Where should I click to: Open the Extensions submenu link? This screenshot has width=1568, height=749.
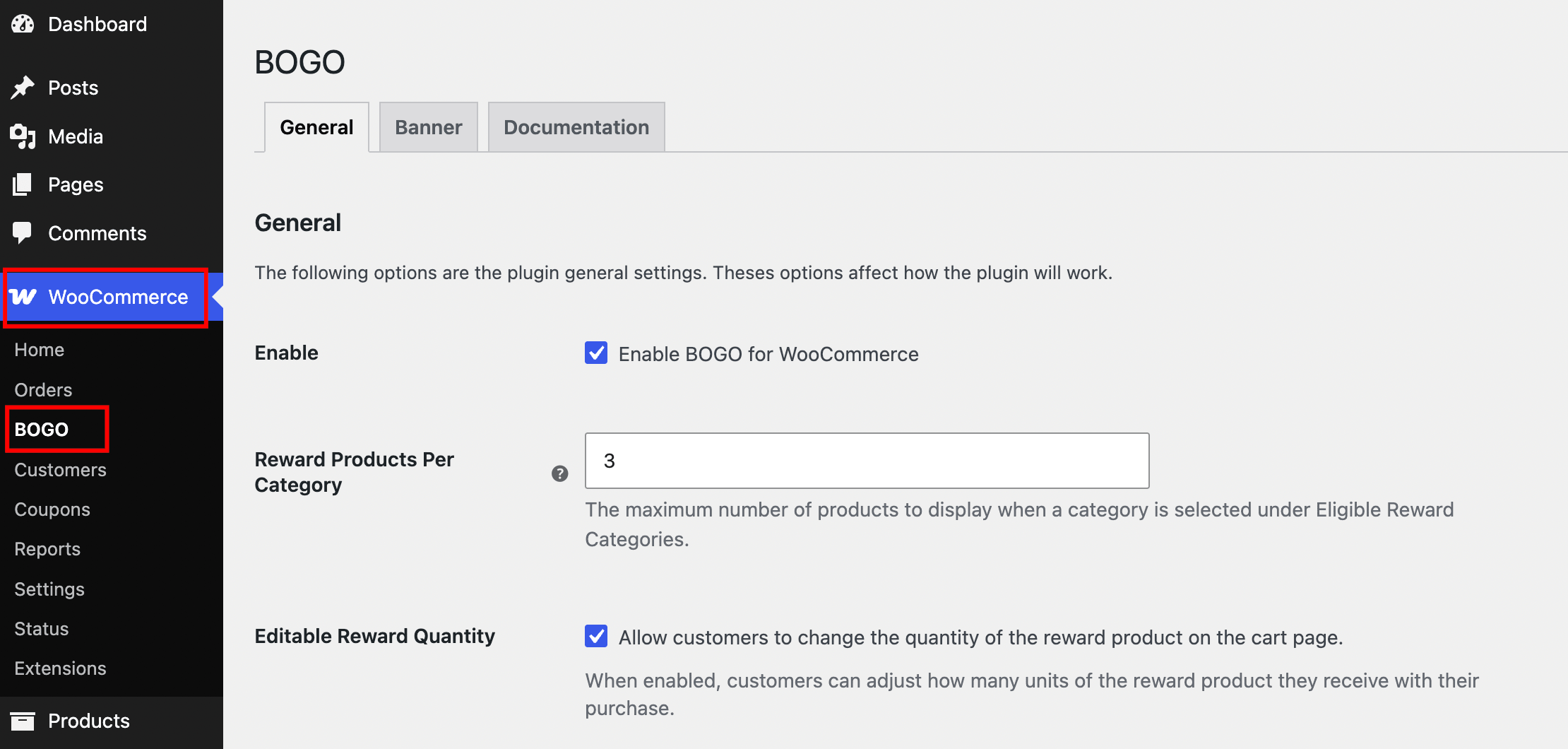click(60, 668)
